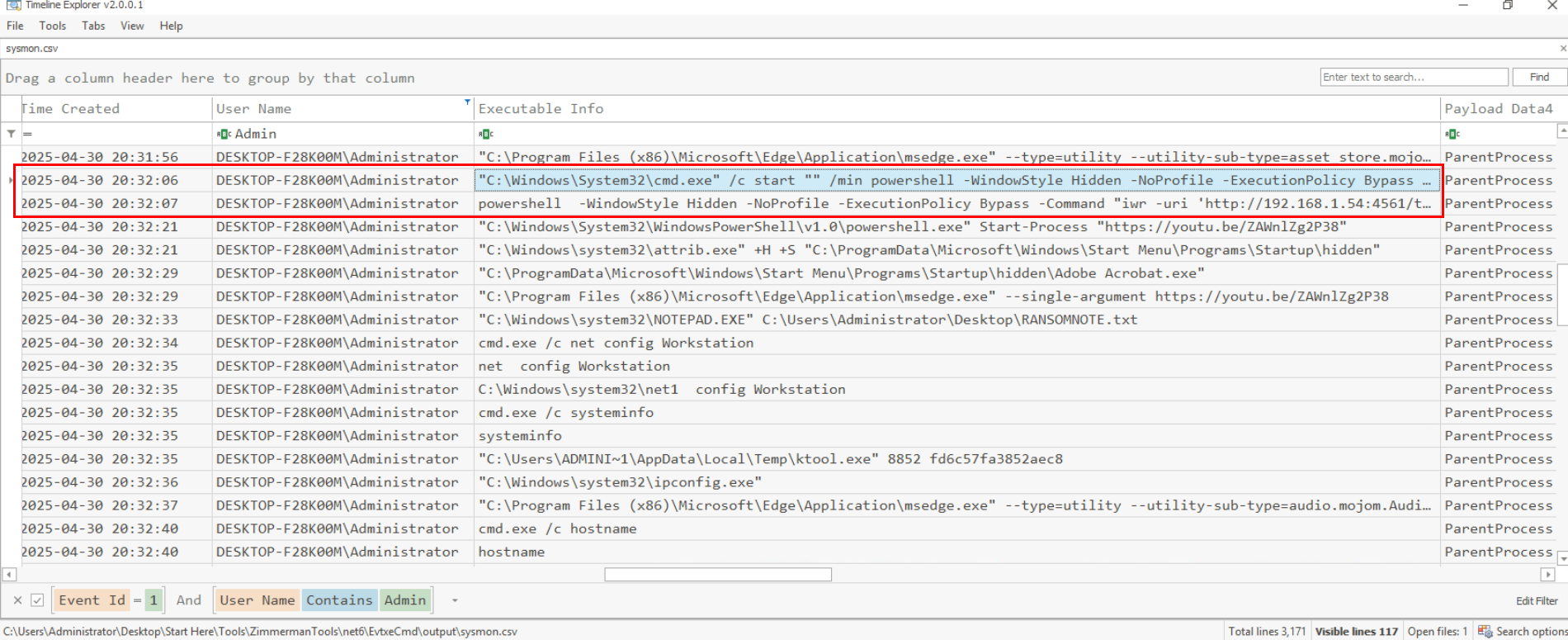
Task: Click the Contains operator in filter bar
Action: pos(339,600)
